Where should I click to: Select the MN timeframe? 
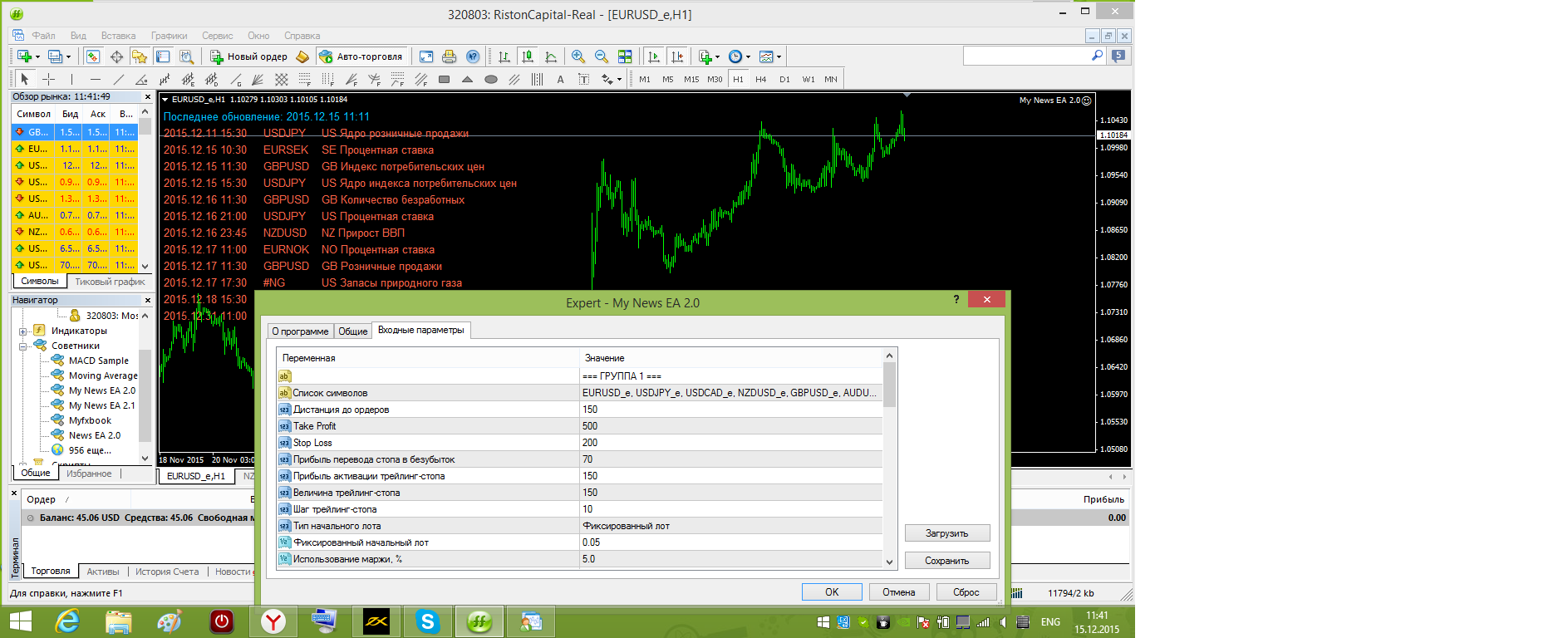831,79
